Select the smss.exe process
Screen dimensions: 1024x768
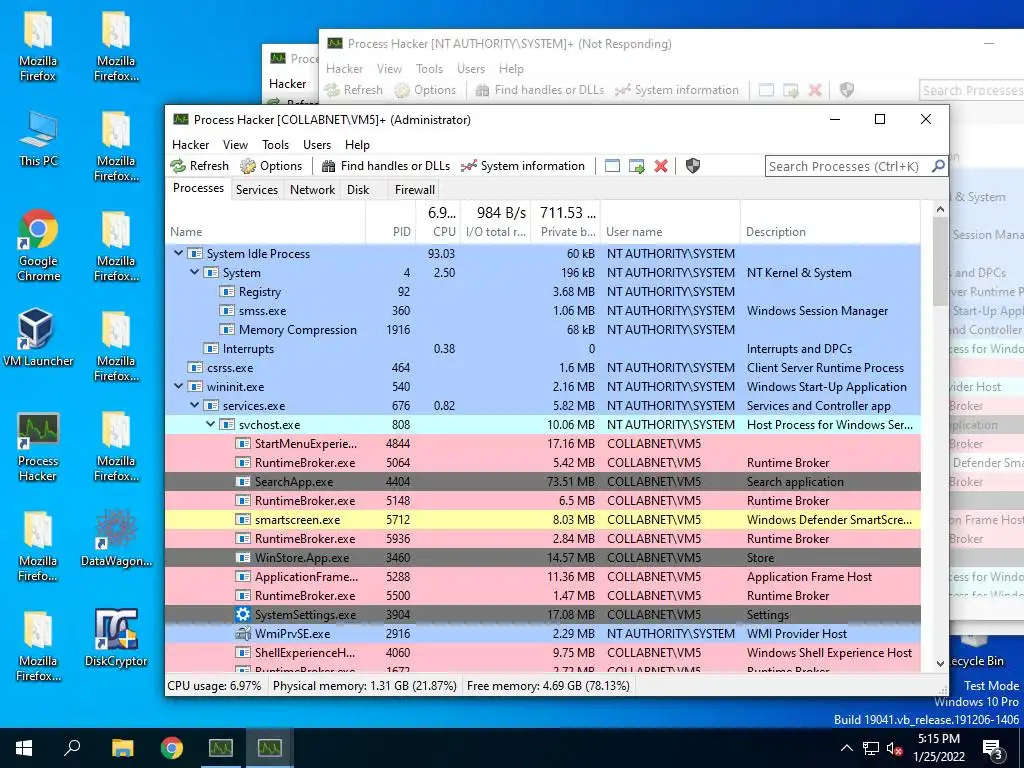(543, 311)
